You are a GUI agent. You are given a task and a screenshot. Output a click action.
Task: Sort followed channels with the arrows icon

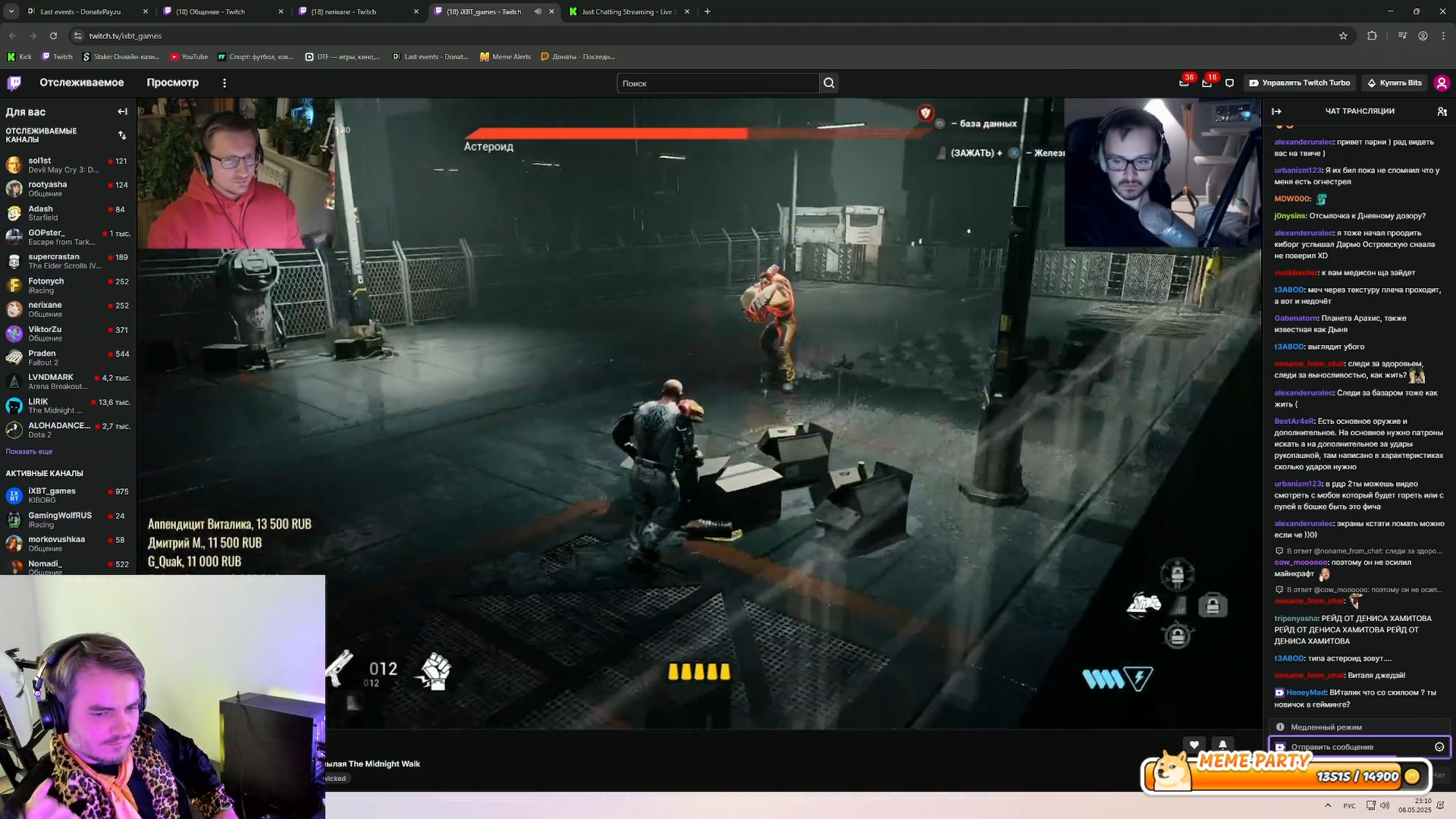pos(122,135)
